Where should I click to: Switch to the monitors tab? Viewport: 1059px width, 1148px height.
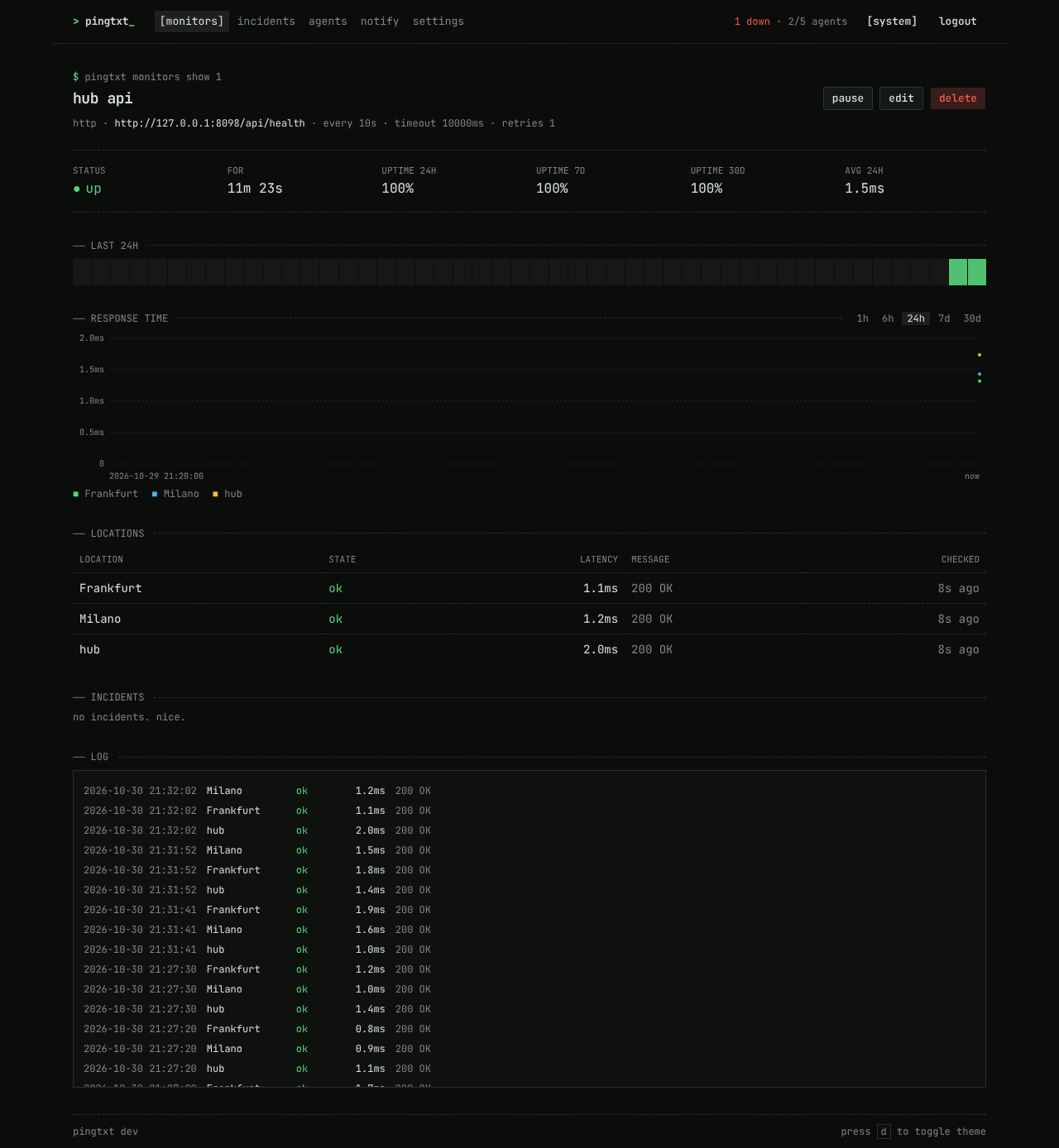pyautogui.click(x=192, y=22)
